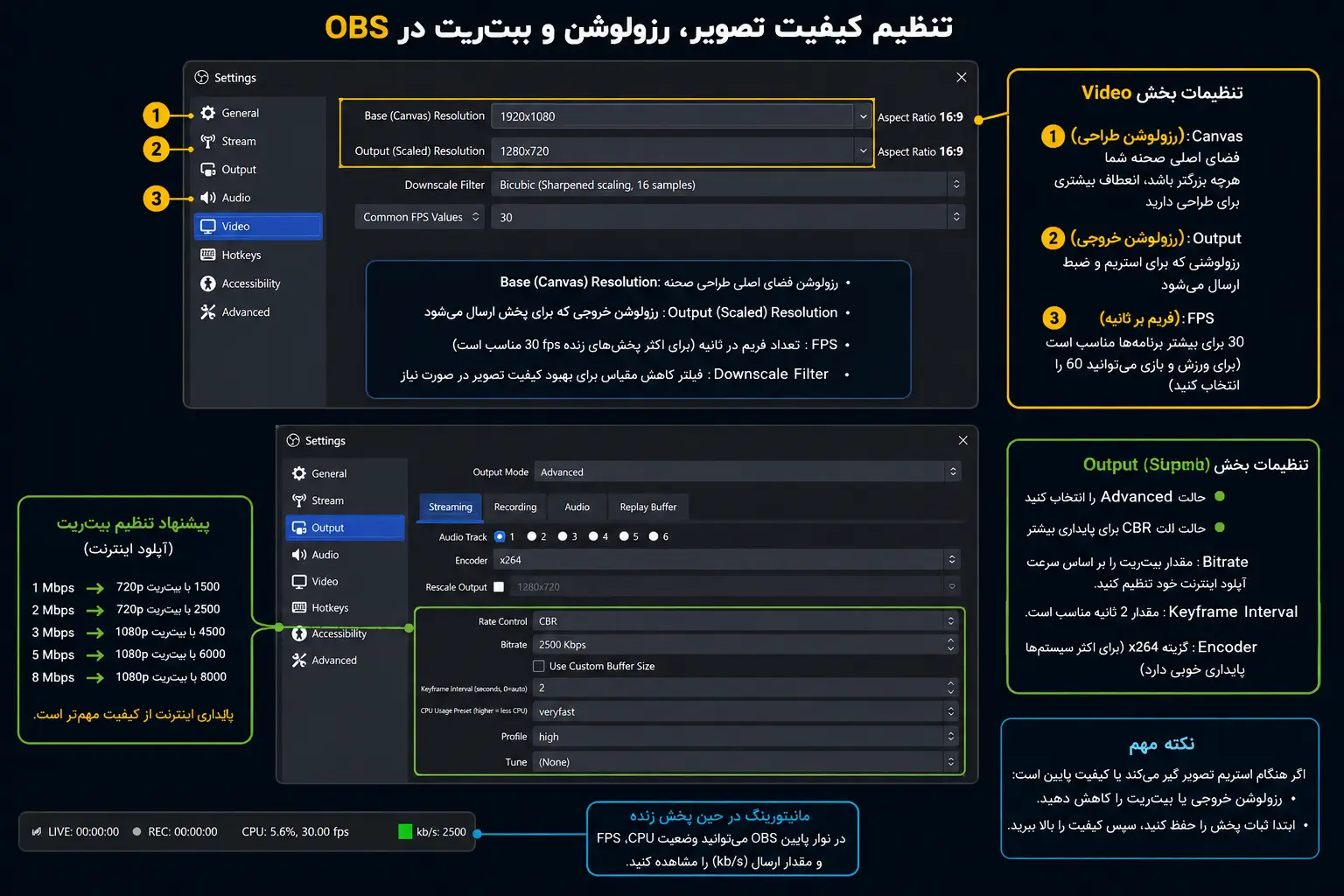Image resolution: width=1344 pixels, height=896 pixels.
Task: Click the Hotkeys keyboard icon in upper Settings sidebar
Action: pos(207,255)
